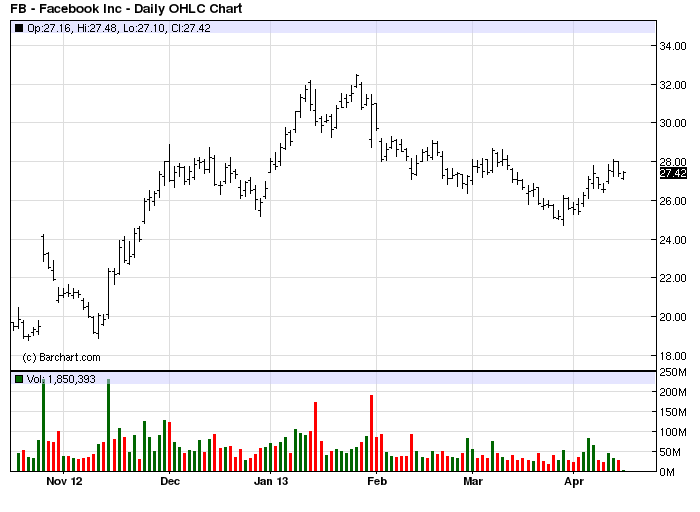The image size is (700, 512).
Task: Click the 34.00 price axis label
Action: pos(673,46)
